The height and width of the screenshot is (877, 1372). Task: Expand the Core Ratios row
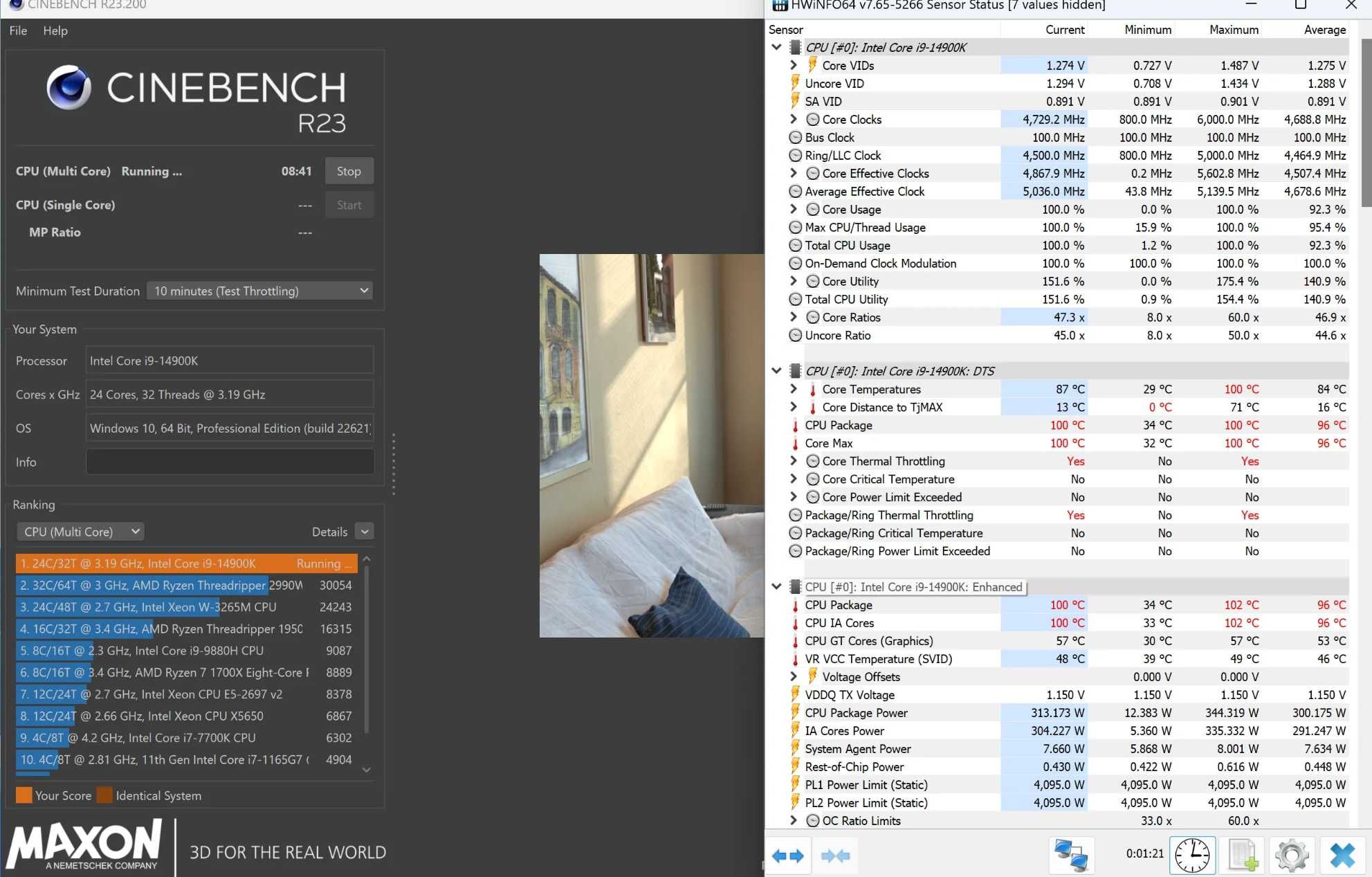[x=794, y=317]
